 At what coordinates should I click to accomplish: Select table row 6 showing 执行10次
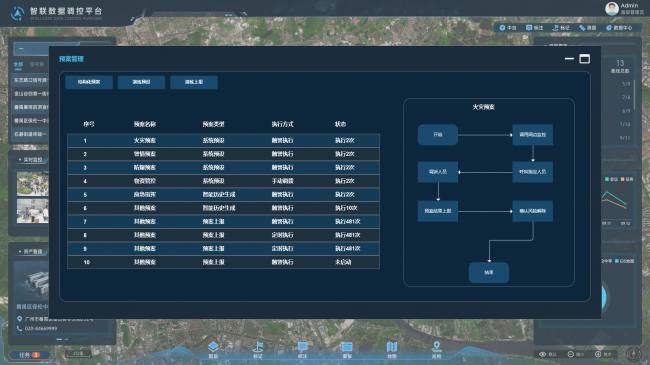click(223, 208)
